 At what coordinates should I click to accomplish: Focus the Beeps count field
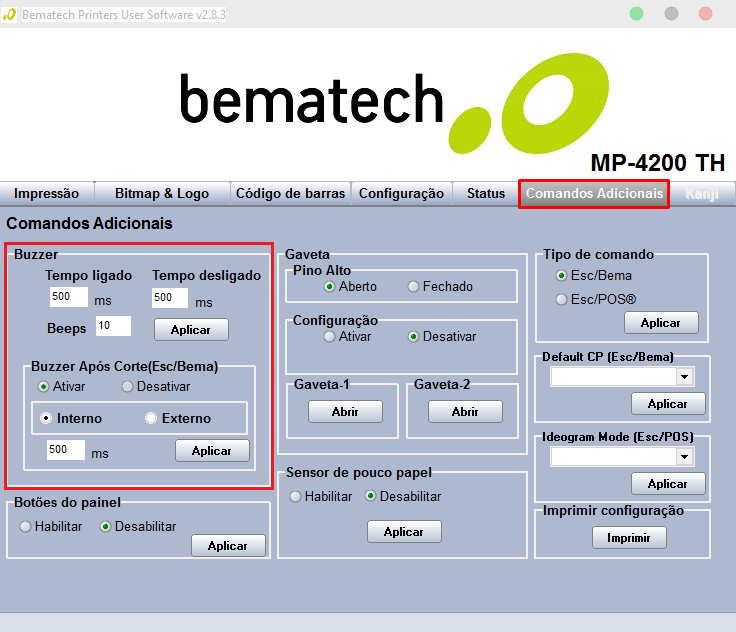click(113, 326)
